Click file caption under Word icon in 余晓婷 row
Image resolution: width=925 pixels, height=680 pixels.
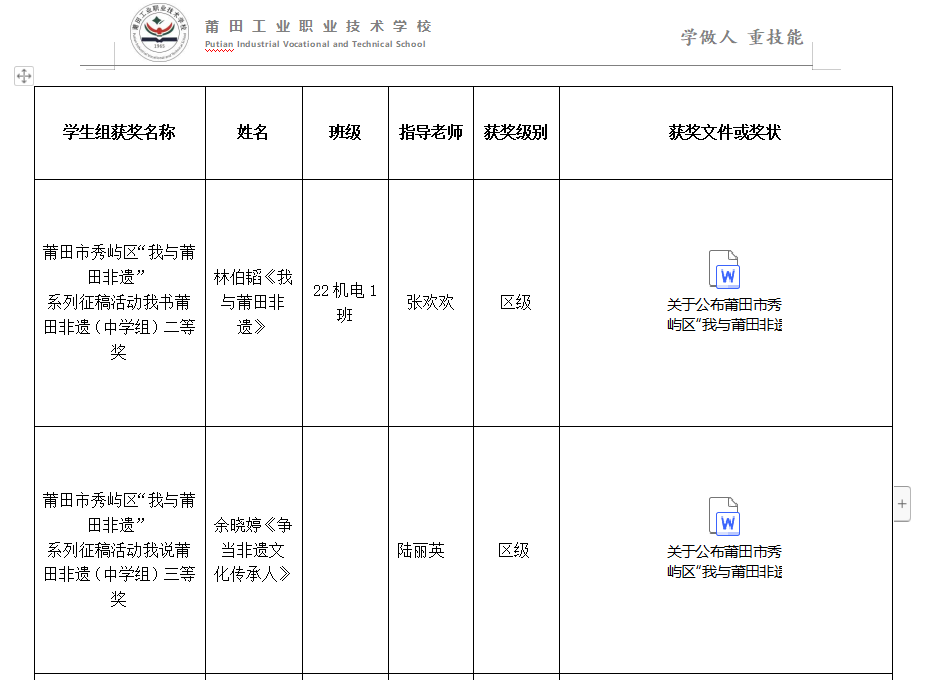pyautogui.click(x=724, y=562)
